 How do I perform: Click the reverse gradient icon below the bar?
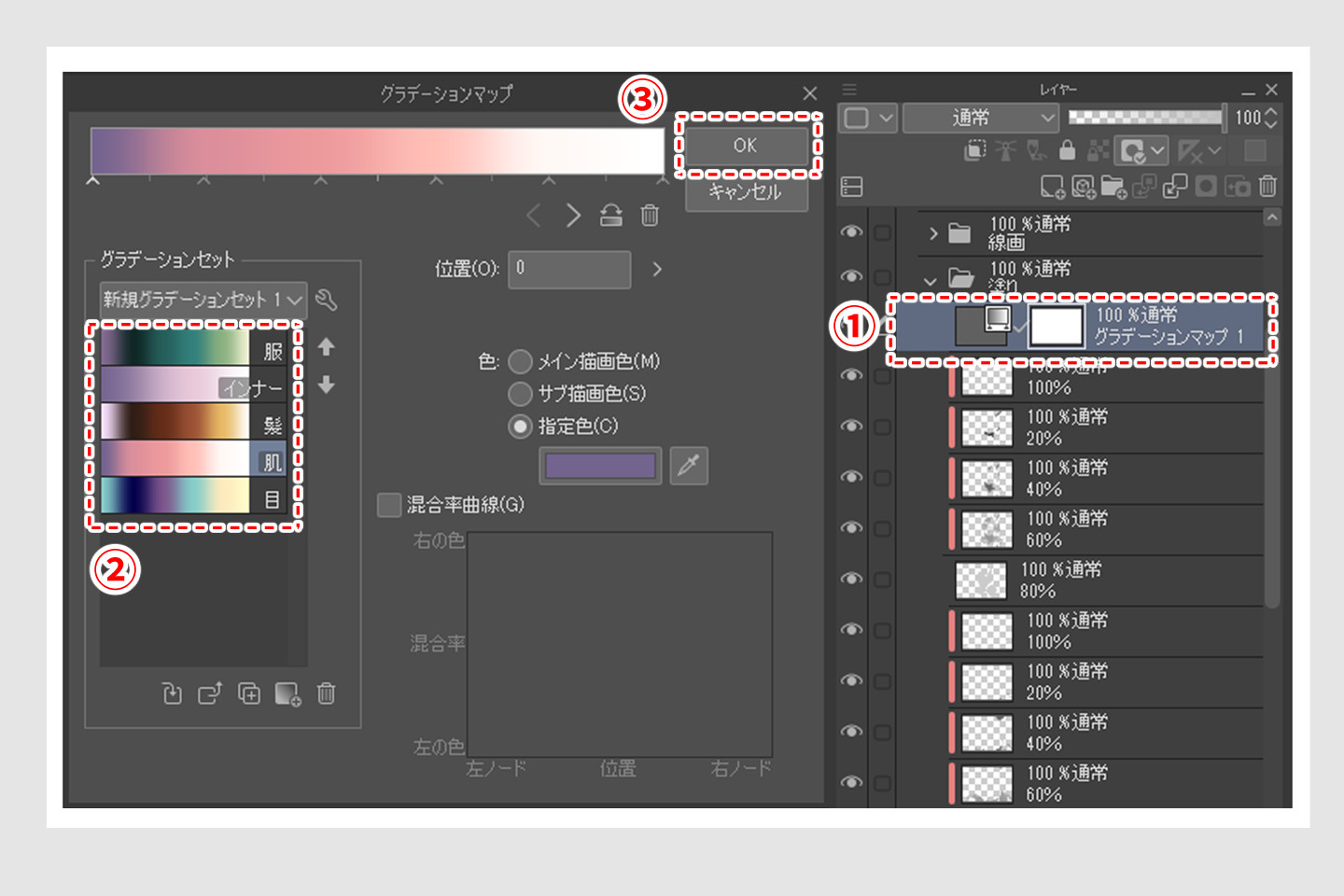pyautogui.click(x=610, y=216)
